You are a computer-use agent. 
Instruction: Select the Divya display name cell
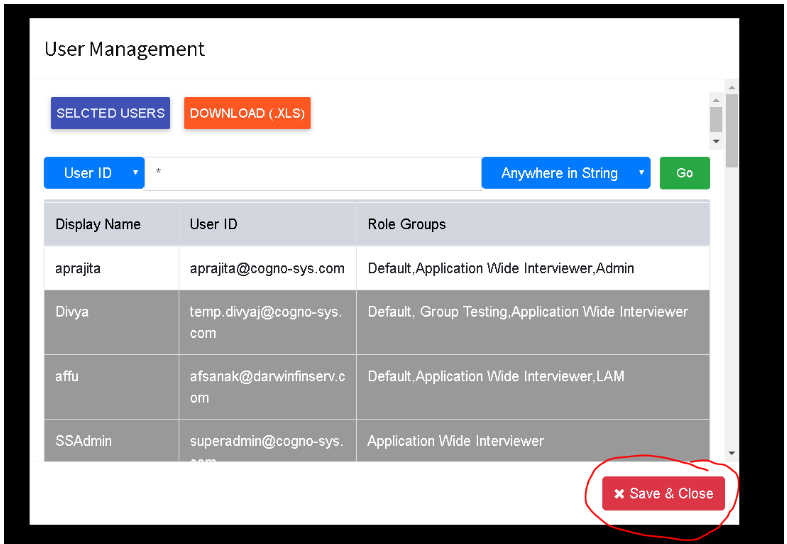tap(111, 322)
